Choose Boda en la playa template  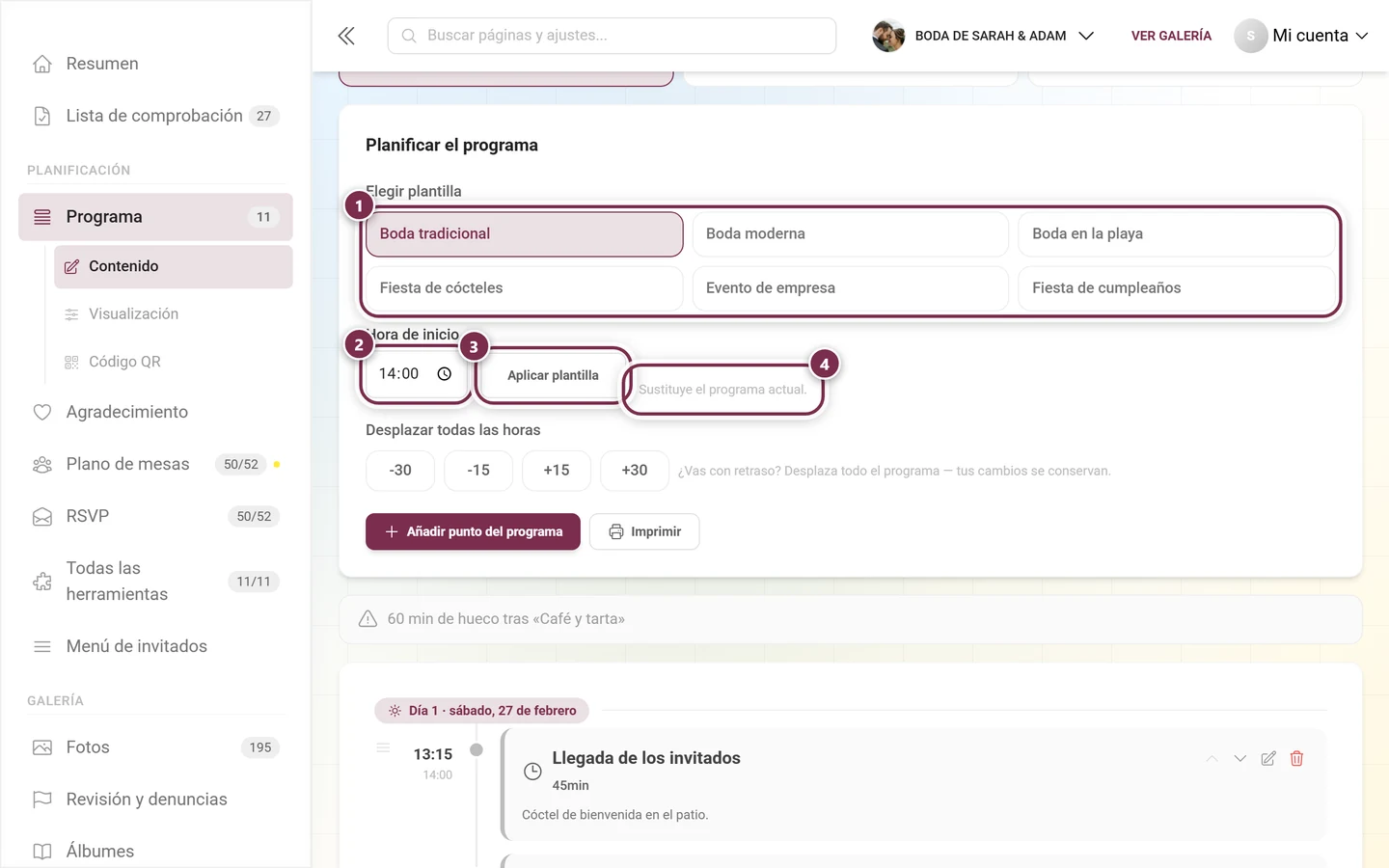pyautogui.click(x=1177, y=234)
